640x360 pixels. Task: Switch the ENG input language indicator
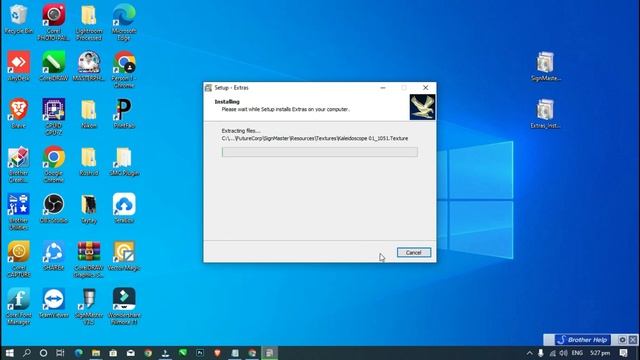point(577,353)
